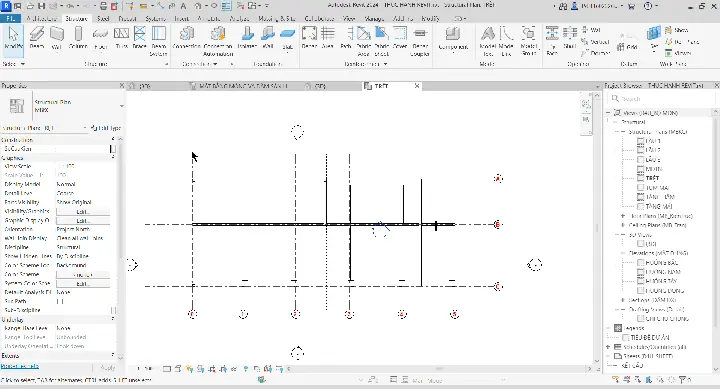The height and width of the screenshot is (389, 720).
Task: Select the Model Text tool
Action: click(488, 41)
